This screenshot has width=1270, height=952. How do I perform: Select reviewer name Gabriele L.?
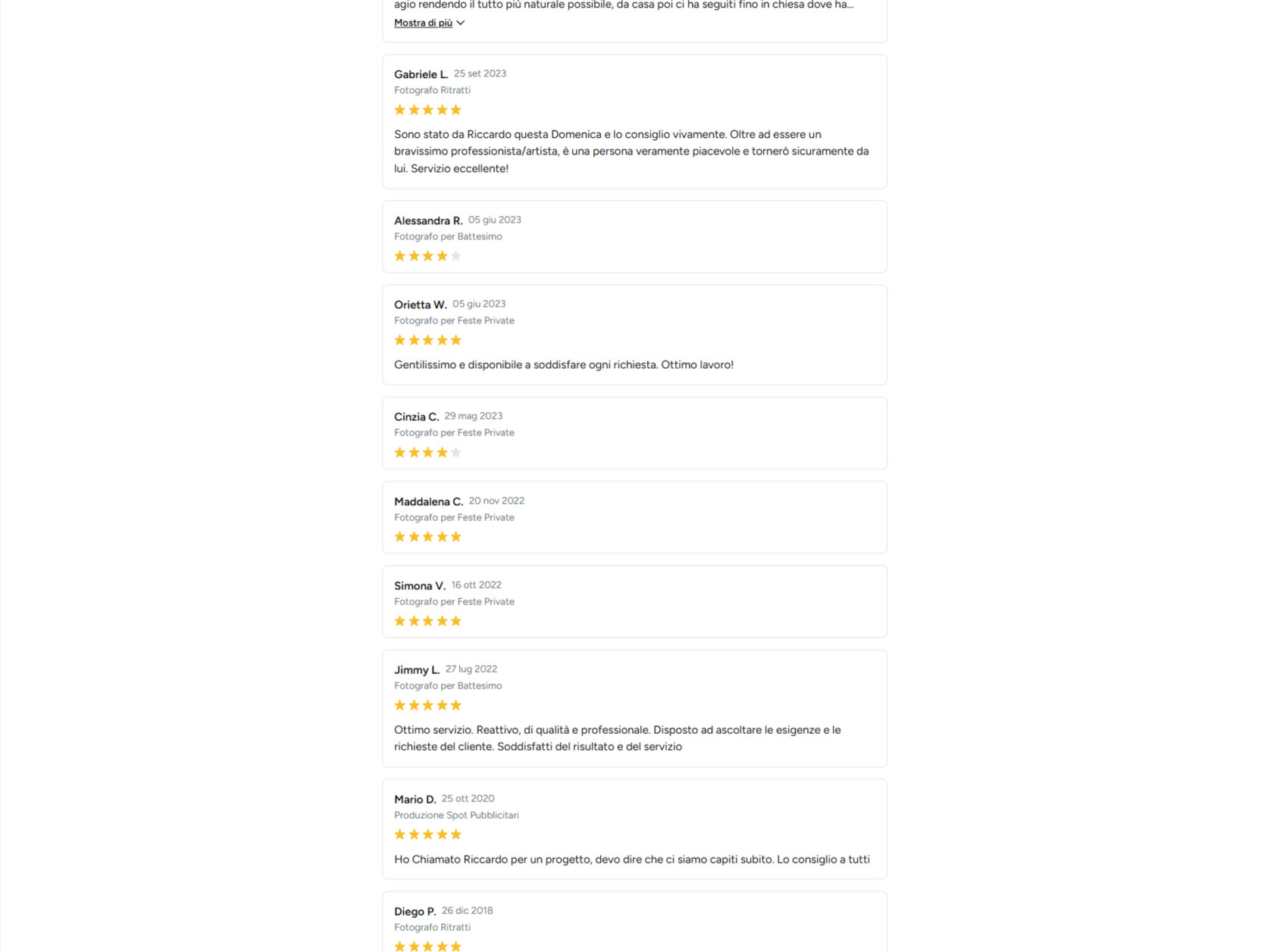[x=421, y=74]
